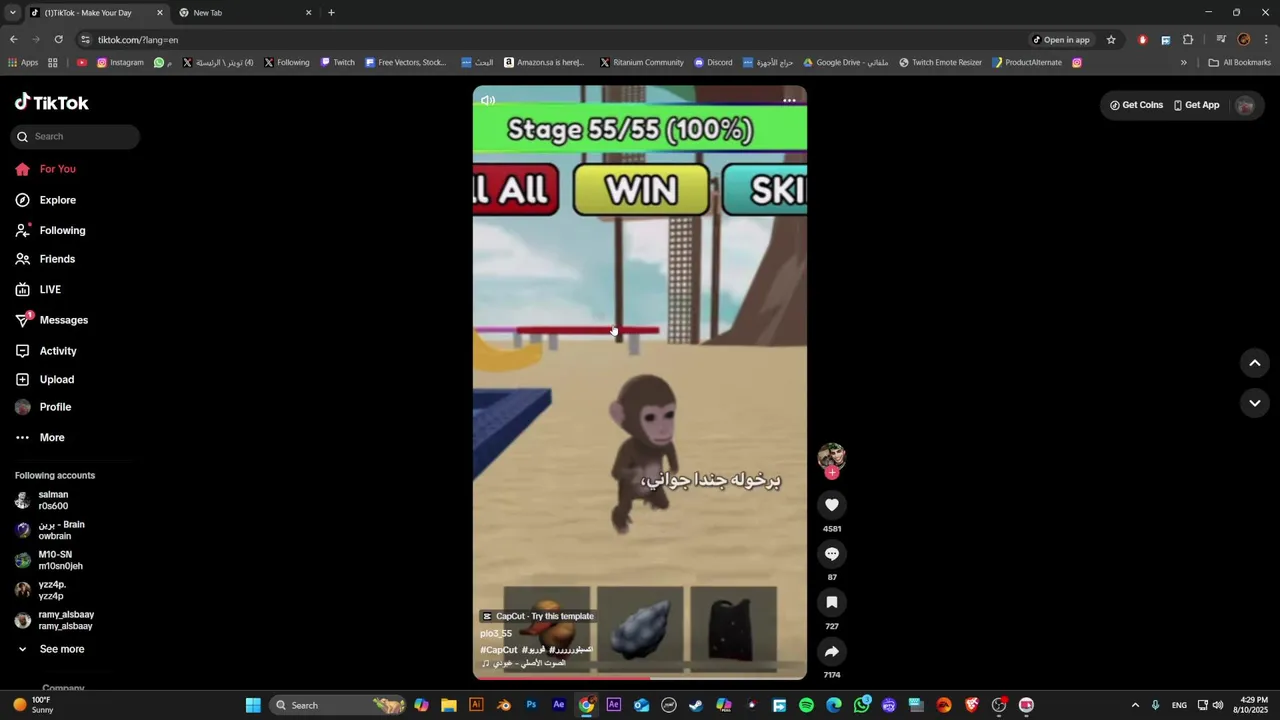Show more bookmarks via the chevron
Screen dimensions: 1280x720
[x=1184, y=62]
